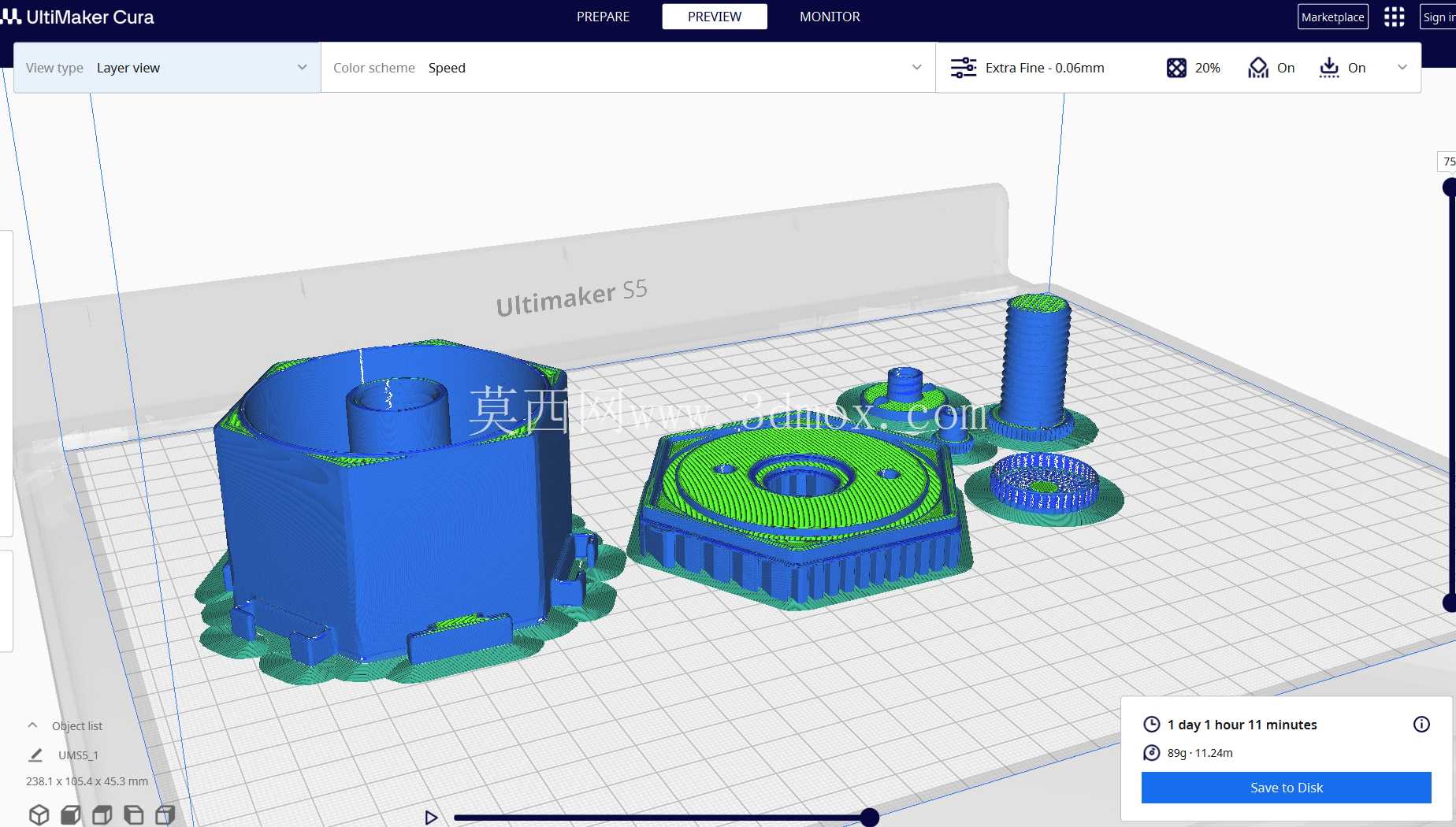The height and width of the screenshot is (827, 1456).
Task: Switch to 3D perspective view cube icon
Action: (x=39, y=814)
